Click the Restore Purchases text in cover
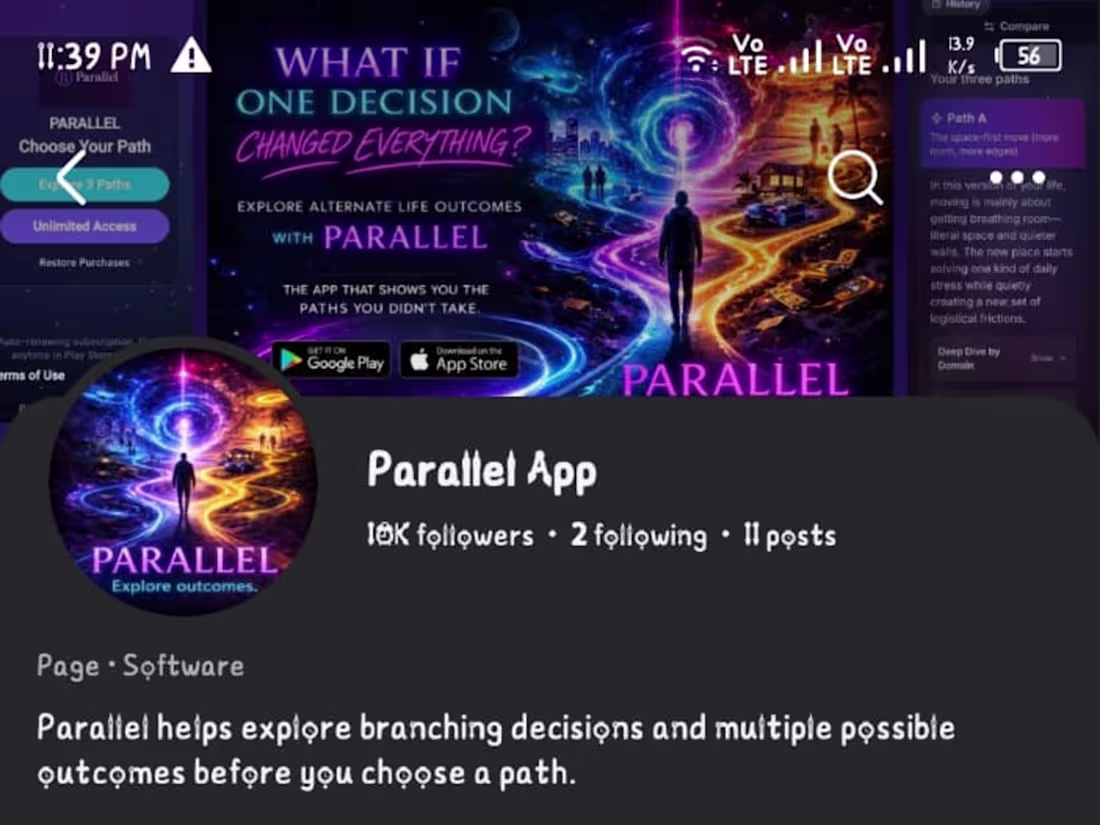Viewport: 1100px width, 825px height. click(84, 262)
